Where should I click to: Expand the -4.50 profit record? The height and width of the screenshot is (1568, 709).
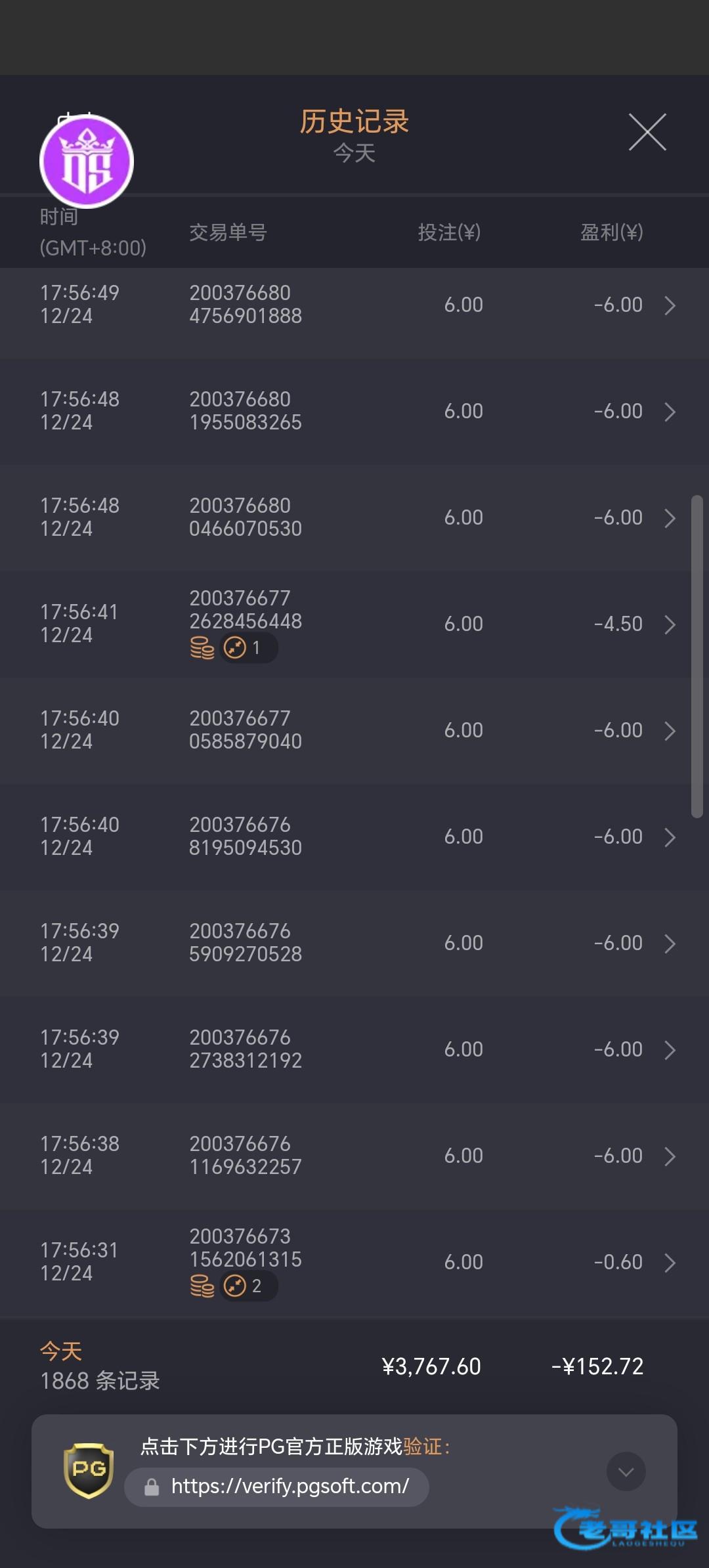click(670, 624)
